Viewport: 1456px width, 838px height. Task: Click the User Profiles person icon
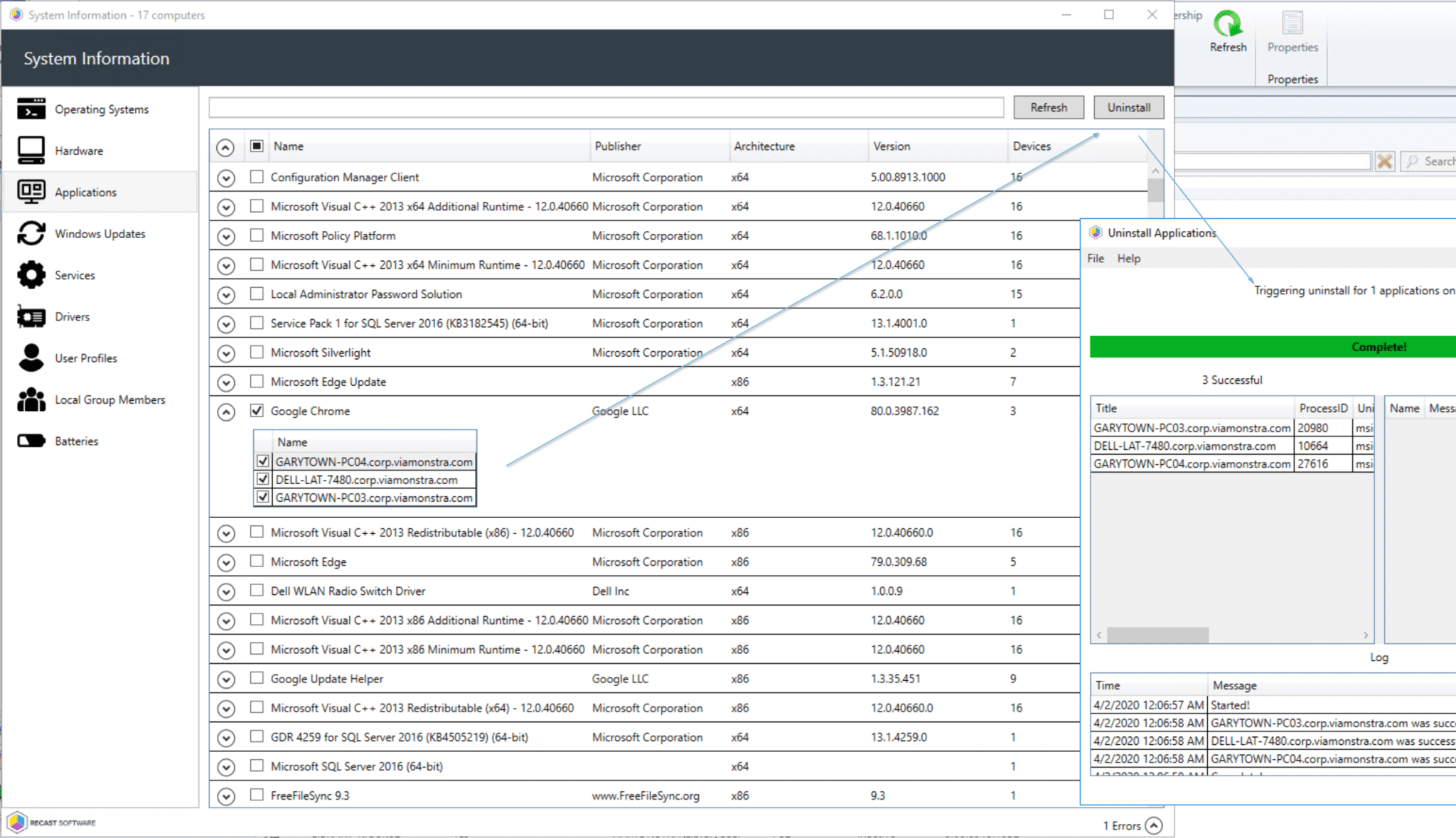tap(31, 358)
